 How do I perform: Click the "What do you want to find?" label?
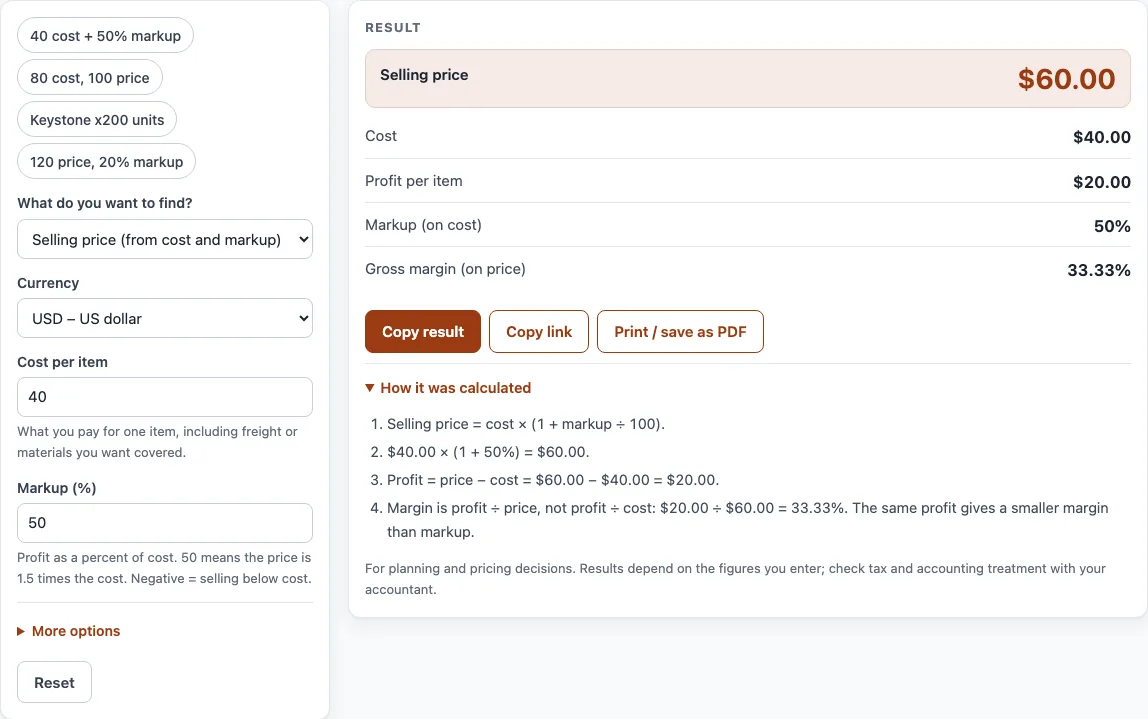[105, 203]
